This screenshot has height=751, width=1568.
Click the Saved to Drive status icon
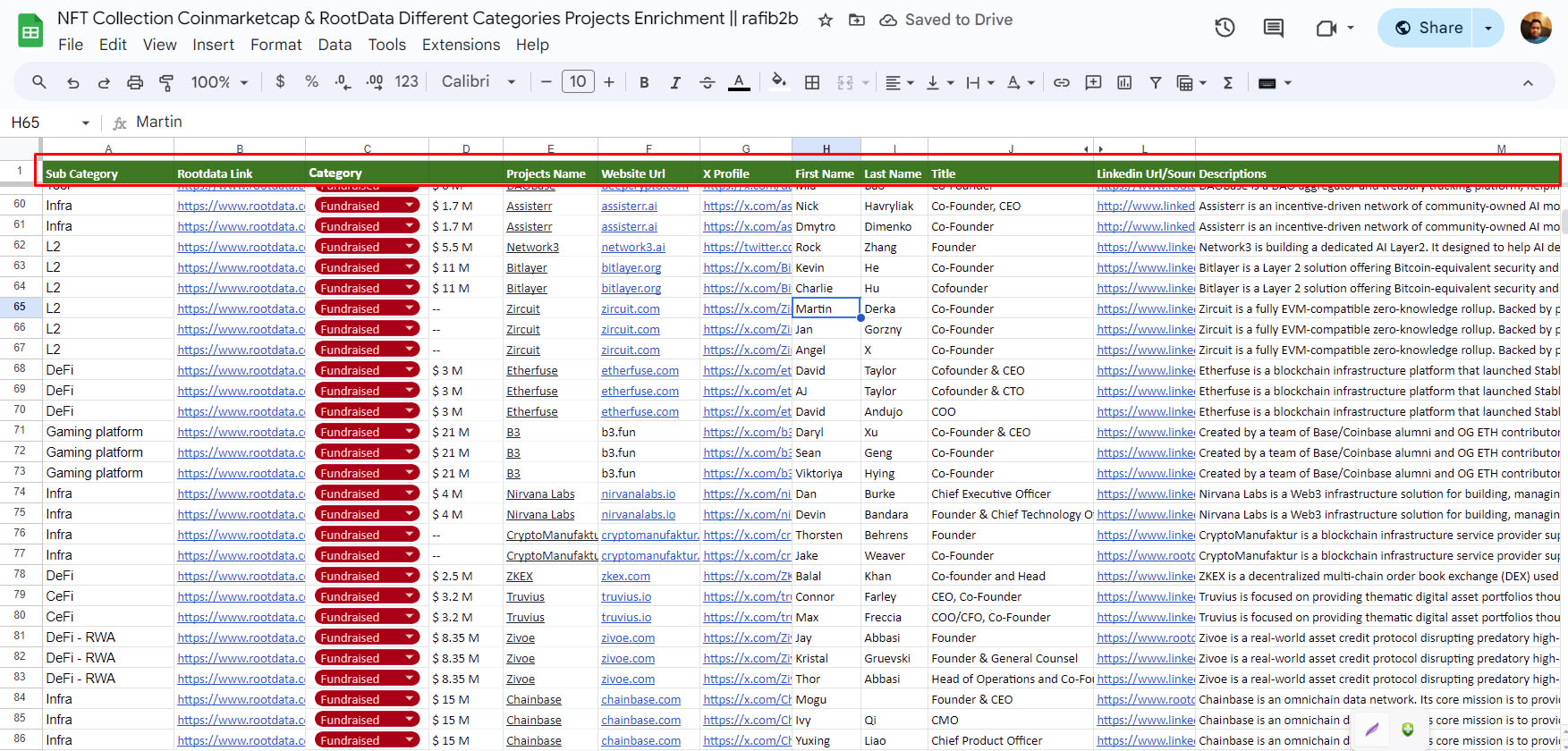click(x=888, y=20)
